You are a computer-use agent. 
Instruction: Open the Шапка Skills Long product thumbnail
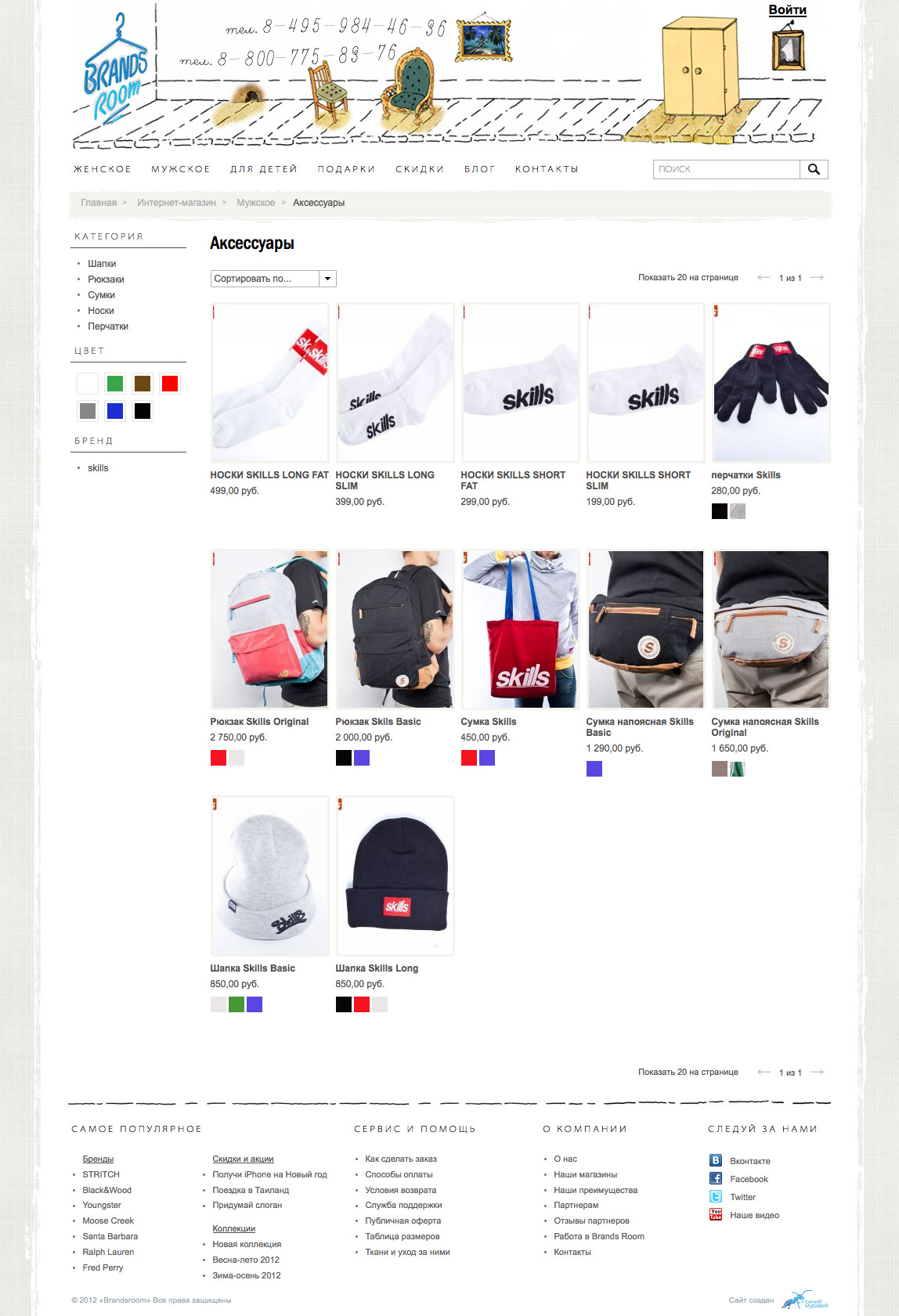point(395,876)
